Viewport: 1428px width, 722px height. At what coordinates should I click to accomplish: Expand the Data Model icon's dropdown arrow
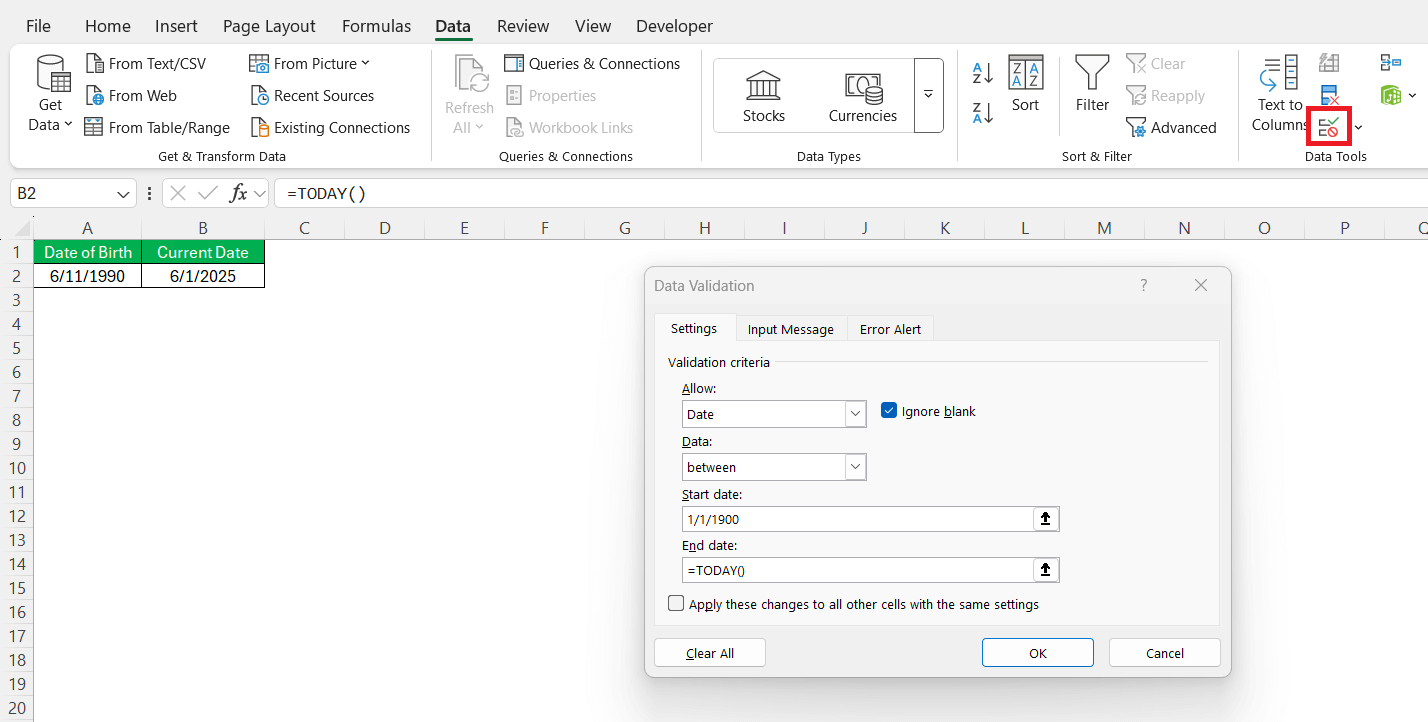click(x=1412, y=96)
